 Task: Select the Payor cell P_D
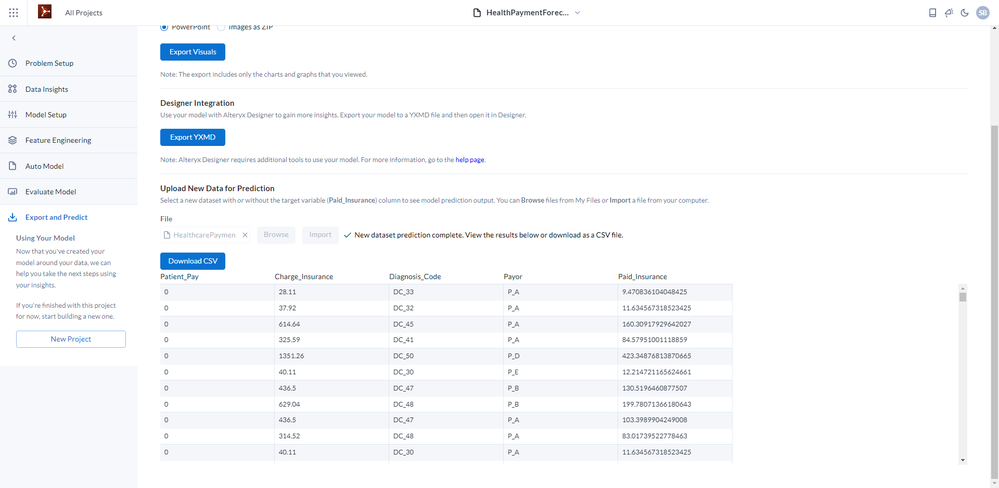(x=561, y=356)
